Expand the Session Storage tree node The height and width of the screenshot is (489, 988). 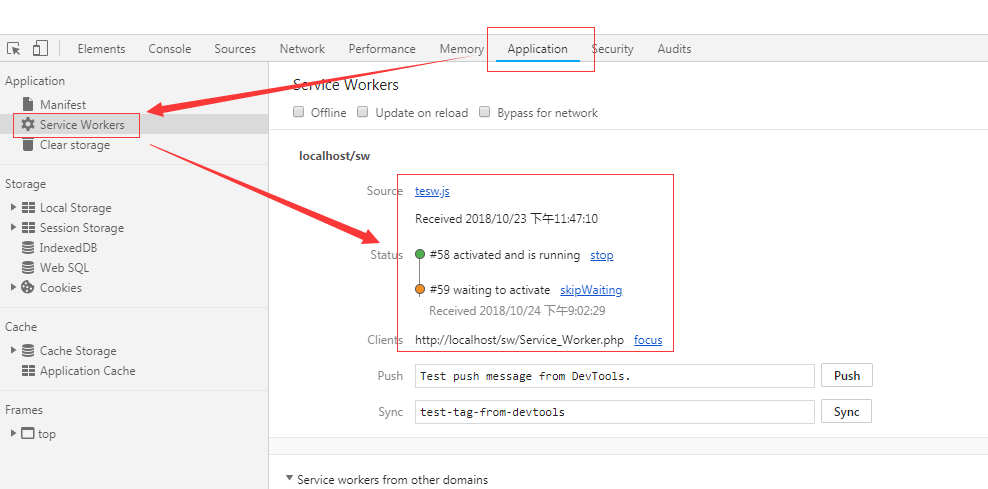(14, 227)
